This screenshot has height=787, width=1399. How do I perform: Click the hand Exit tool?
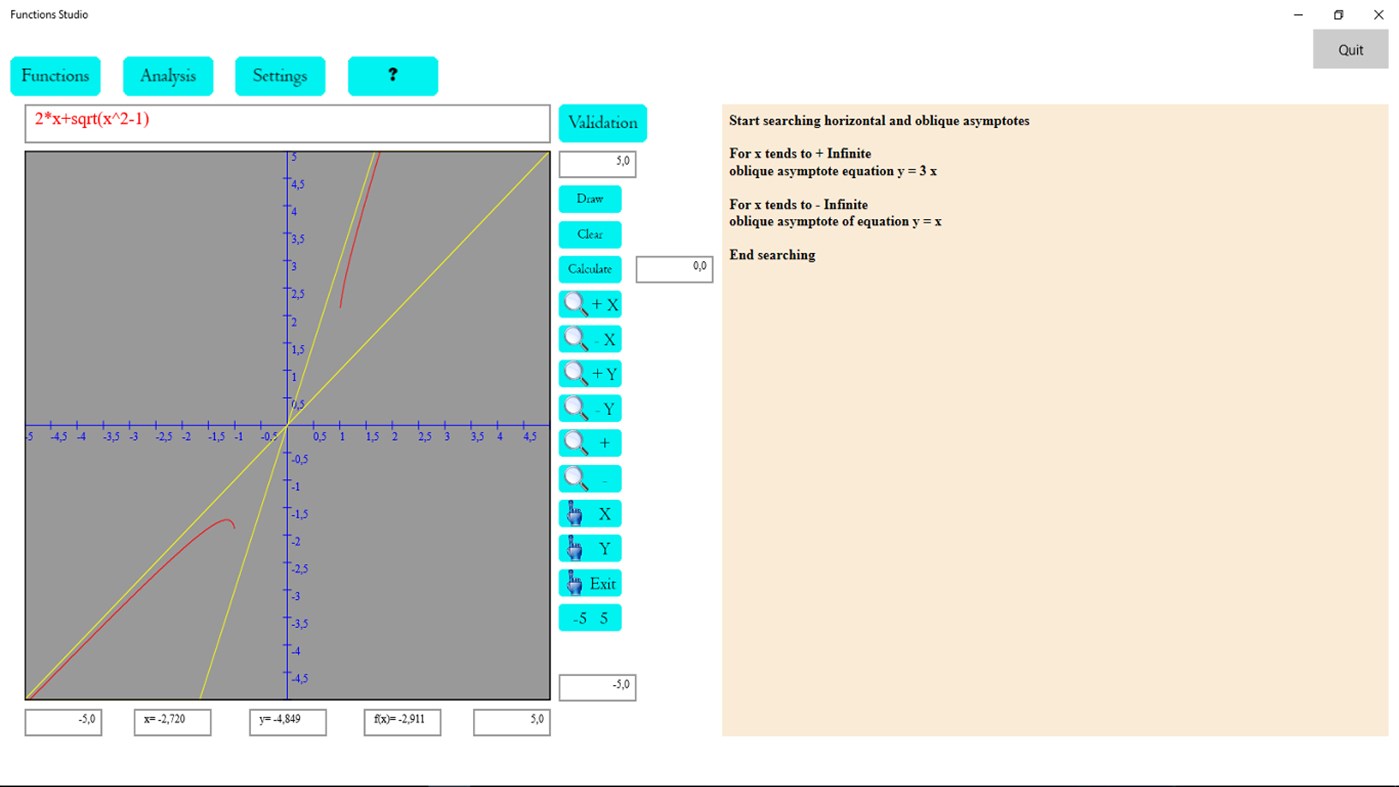[589, 582]
